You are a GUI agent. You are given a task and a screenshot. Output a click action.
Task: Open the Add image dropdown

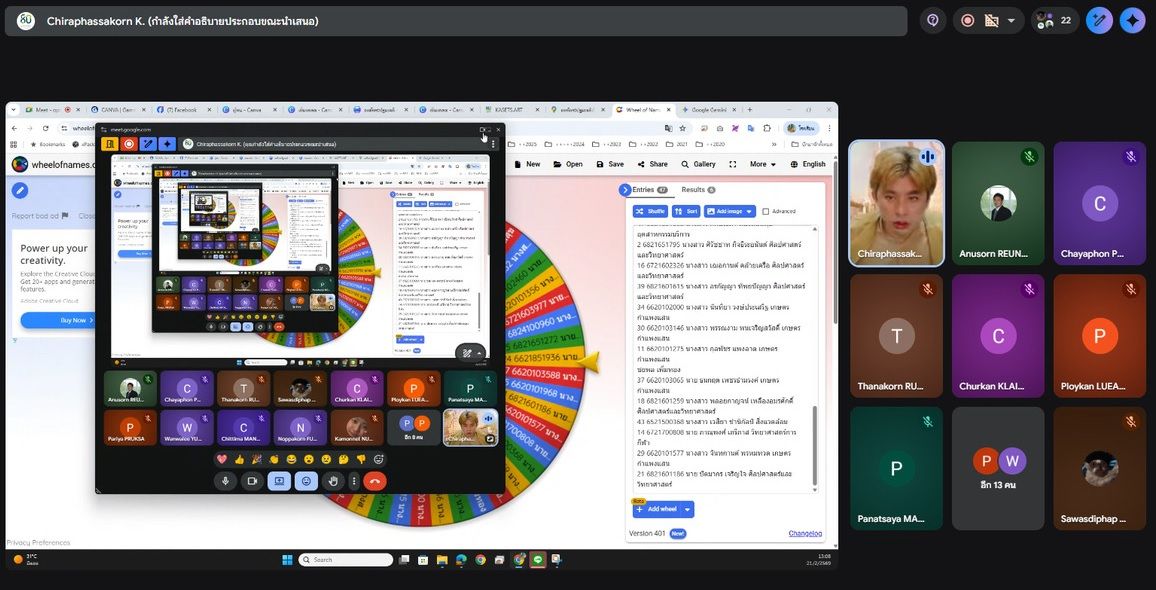729,211
